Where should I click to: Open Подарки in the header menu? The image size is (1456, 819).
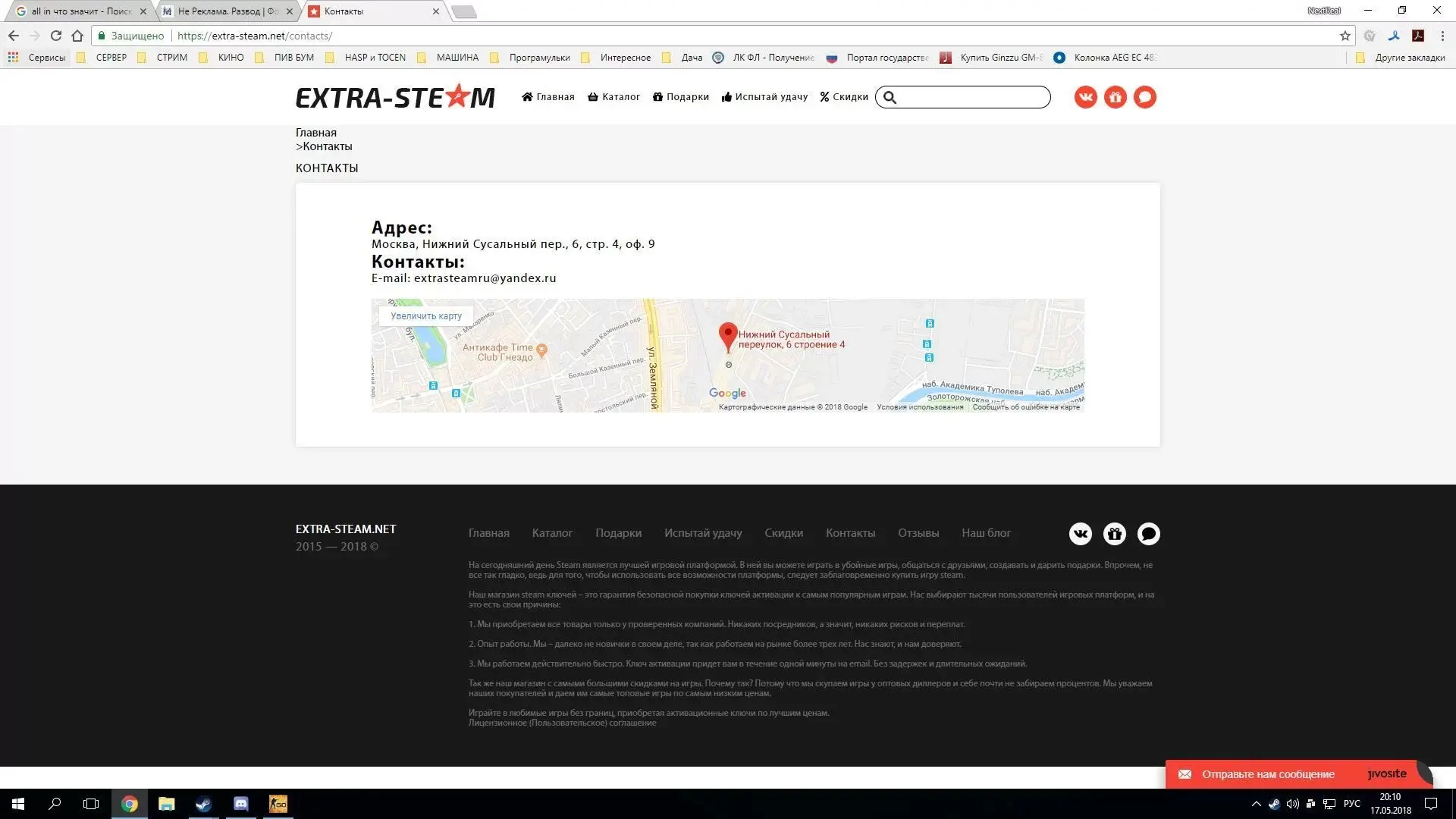pyautogui.click(x=681, y=97)
